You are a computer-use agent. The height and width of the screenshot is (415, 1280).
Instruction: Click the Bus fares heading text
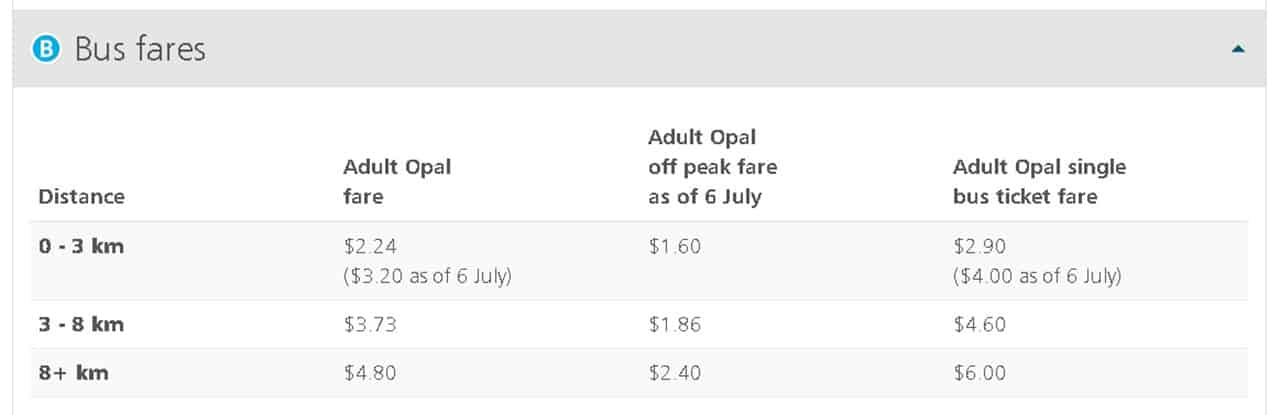[x=140, y=49]
